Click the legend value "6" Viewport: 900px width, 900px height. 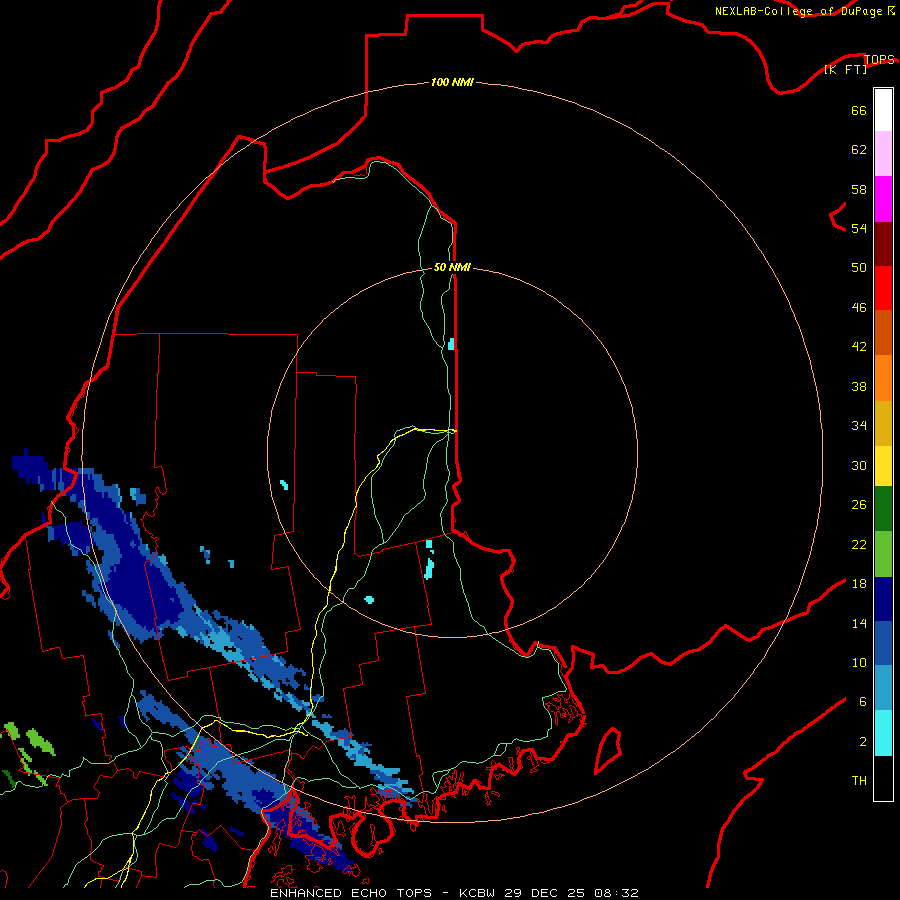pyautogui.click(x=863, y=701)
